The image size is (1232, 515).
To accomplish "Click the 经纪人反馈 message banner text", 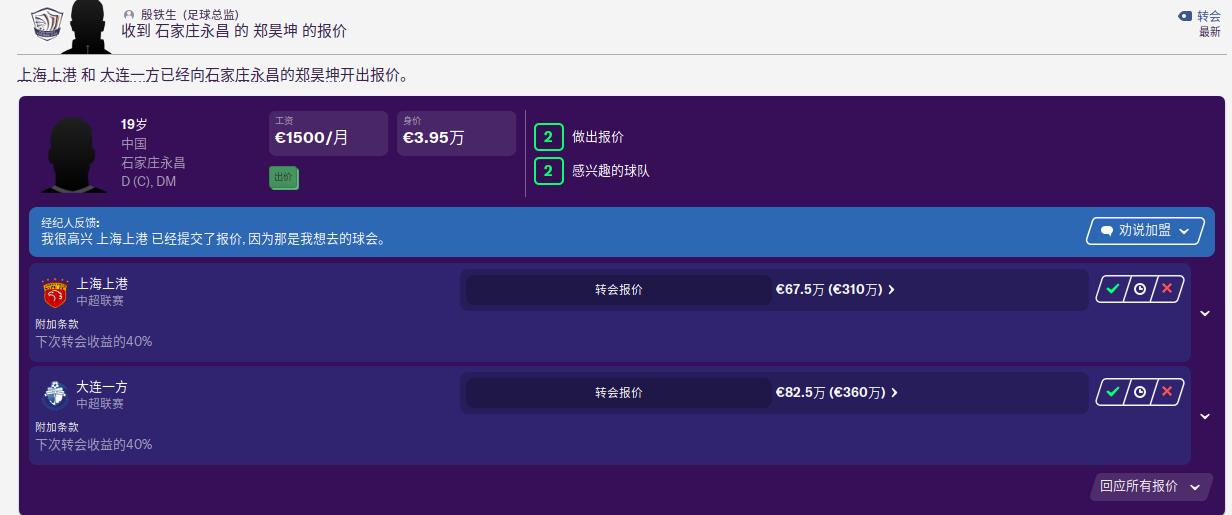I will 213,239.
